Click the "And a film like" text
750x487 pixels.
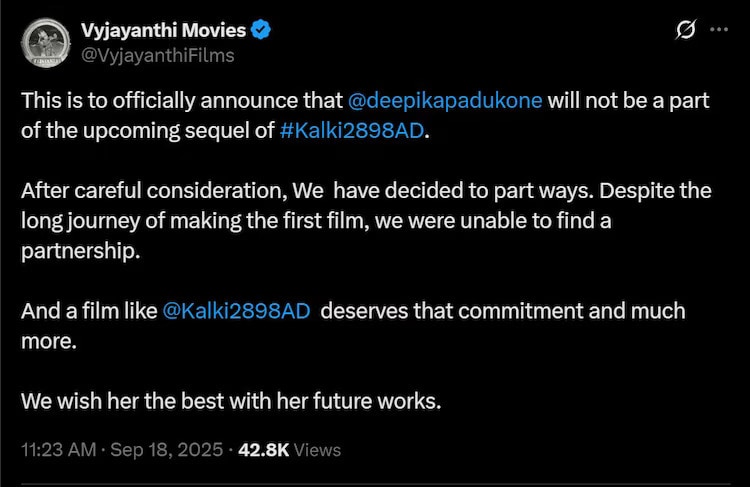coord(88,311)
